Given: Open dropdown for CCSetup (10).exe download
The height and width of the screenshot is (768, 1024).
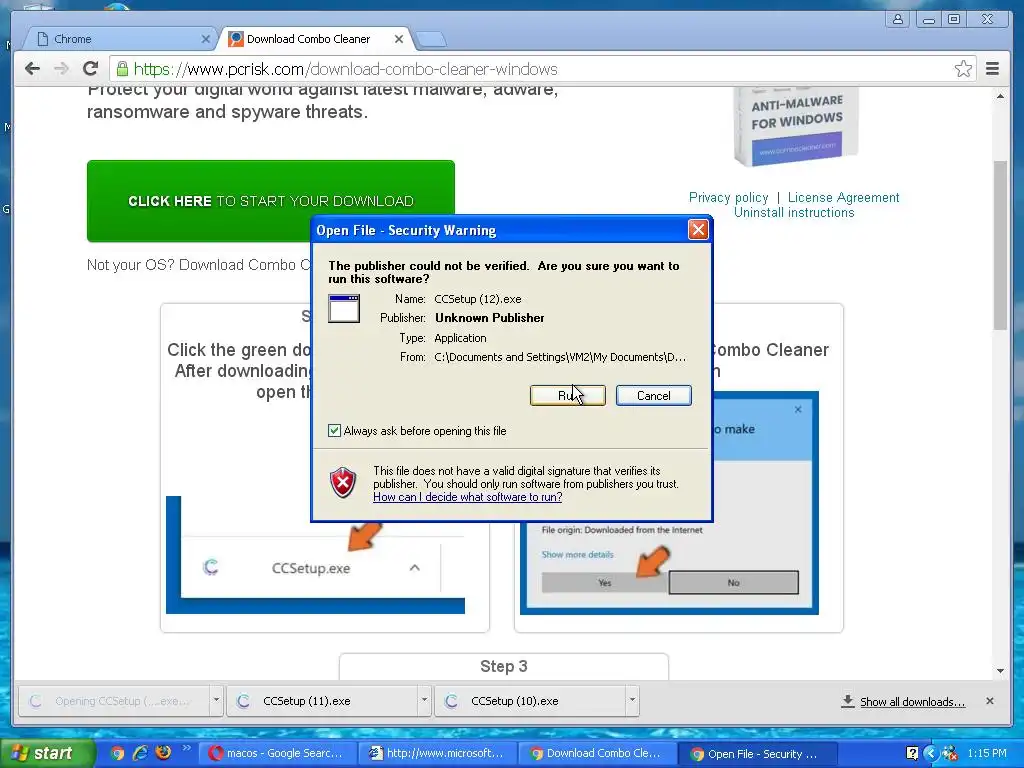Looking at the screenshot, I should point(632,701).
